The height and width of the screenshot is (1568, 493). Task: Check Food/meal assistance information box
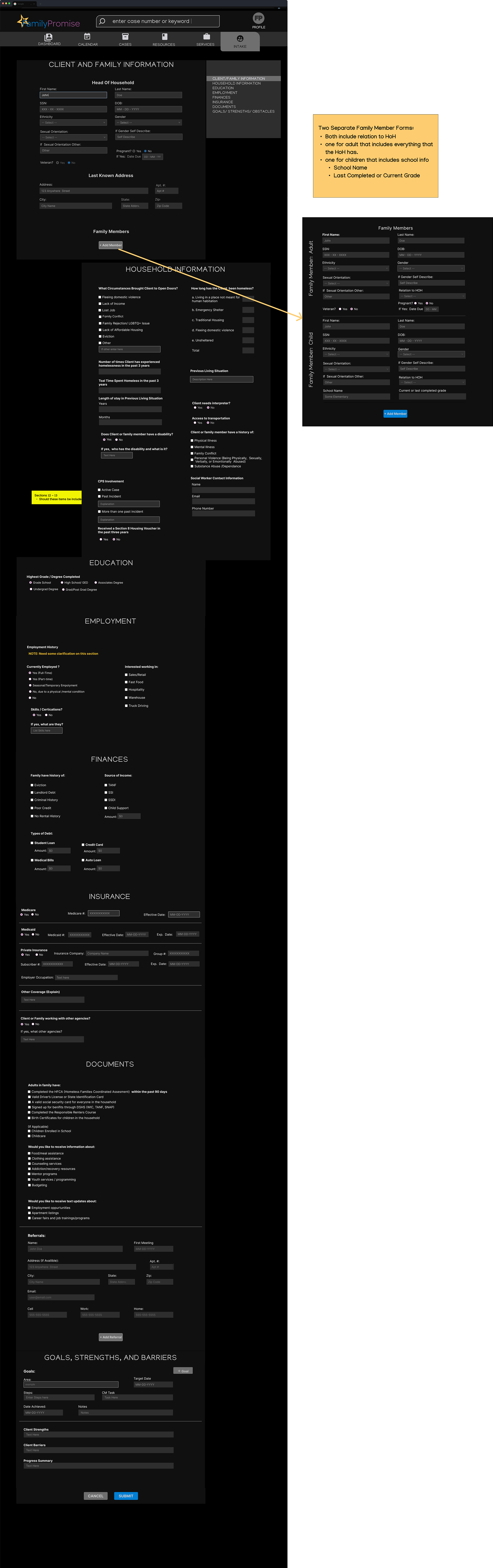(29, 1153)
